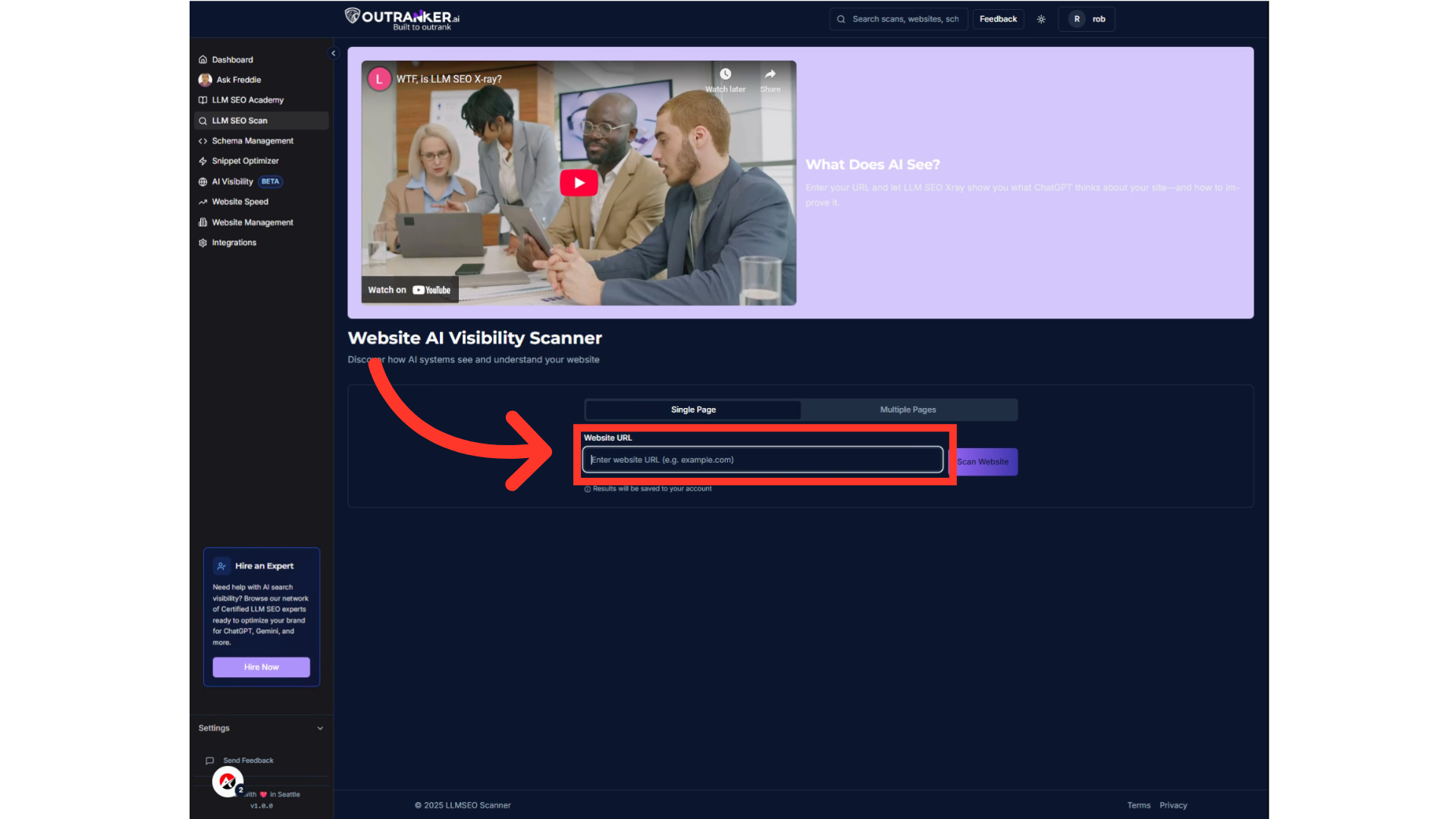The image size is (1456, 819).
Task: Click the LLM SEO Academy book icon
Action: coord(202,100)
